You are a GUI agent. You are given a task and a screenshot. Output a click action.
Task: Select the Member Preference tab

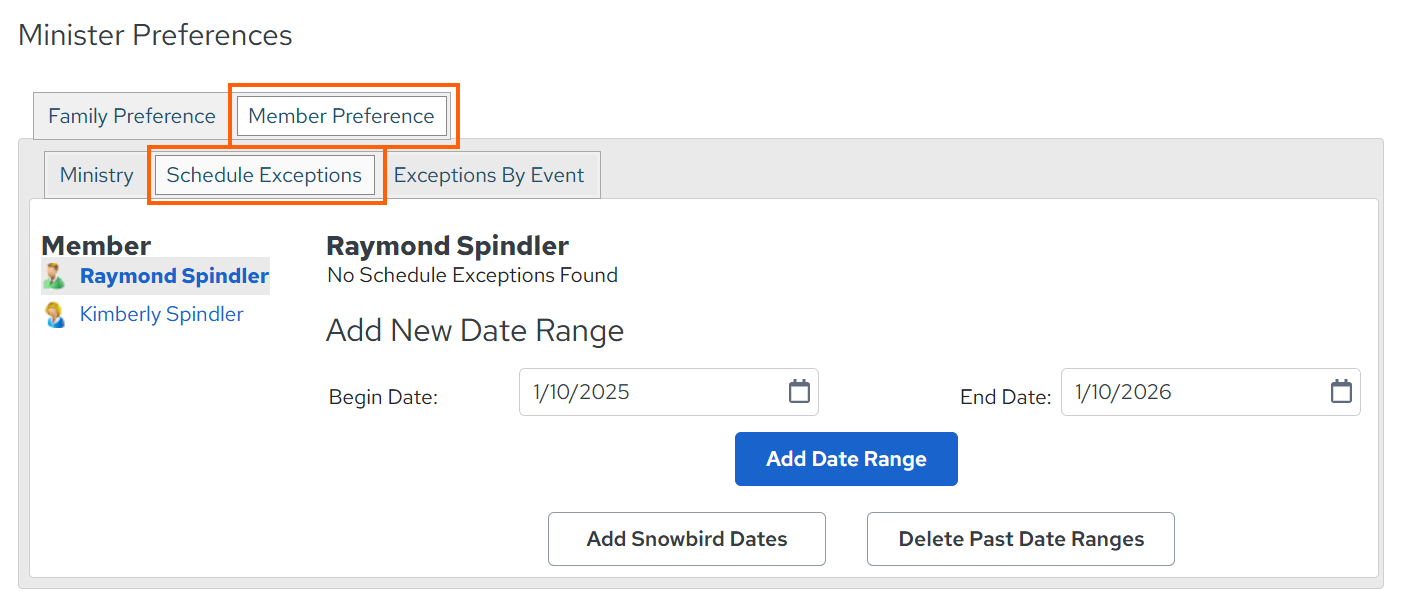click(342, 116)
